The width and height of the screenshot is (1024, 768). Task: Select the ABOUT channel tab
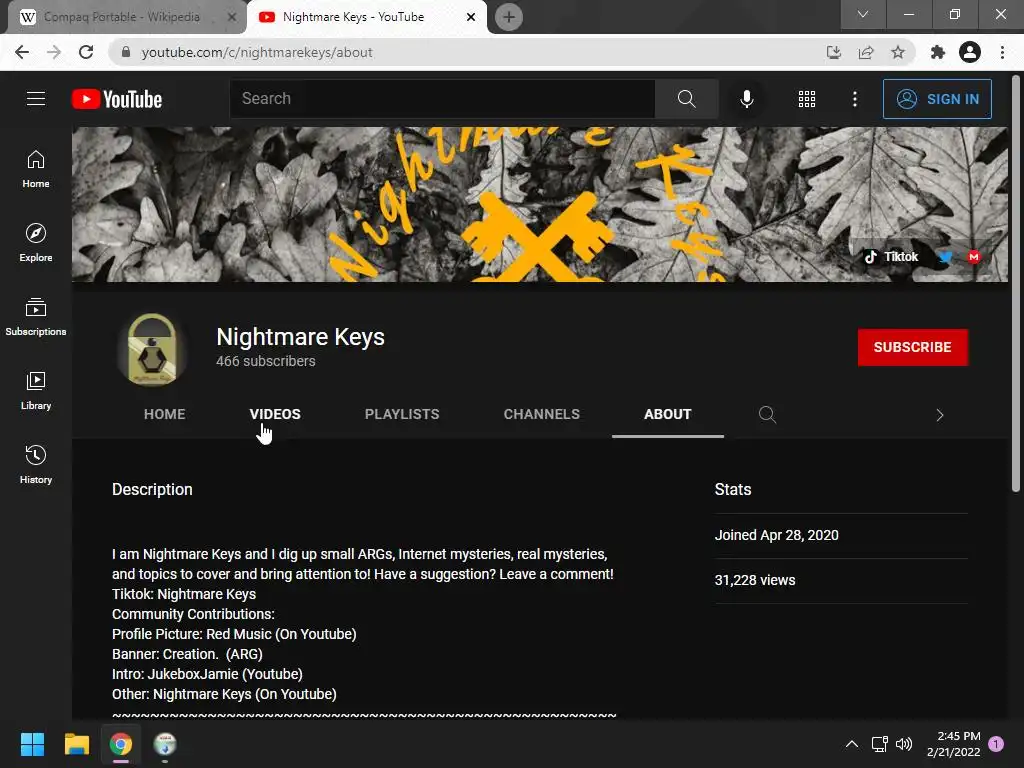[x=667, y=414]
